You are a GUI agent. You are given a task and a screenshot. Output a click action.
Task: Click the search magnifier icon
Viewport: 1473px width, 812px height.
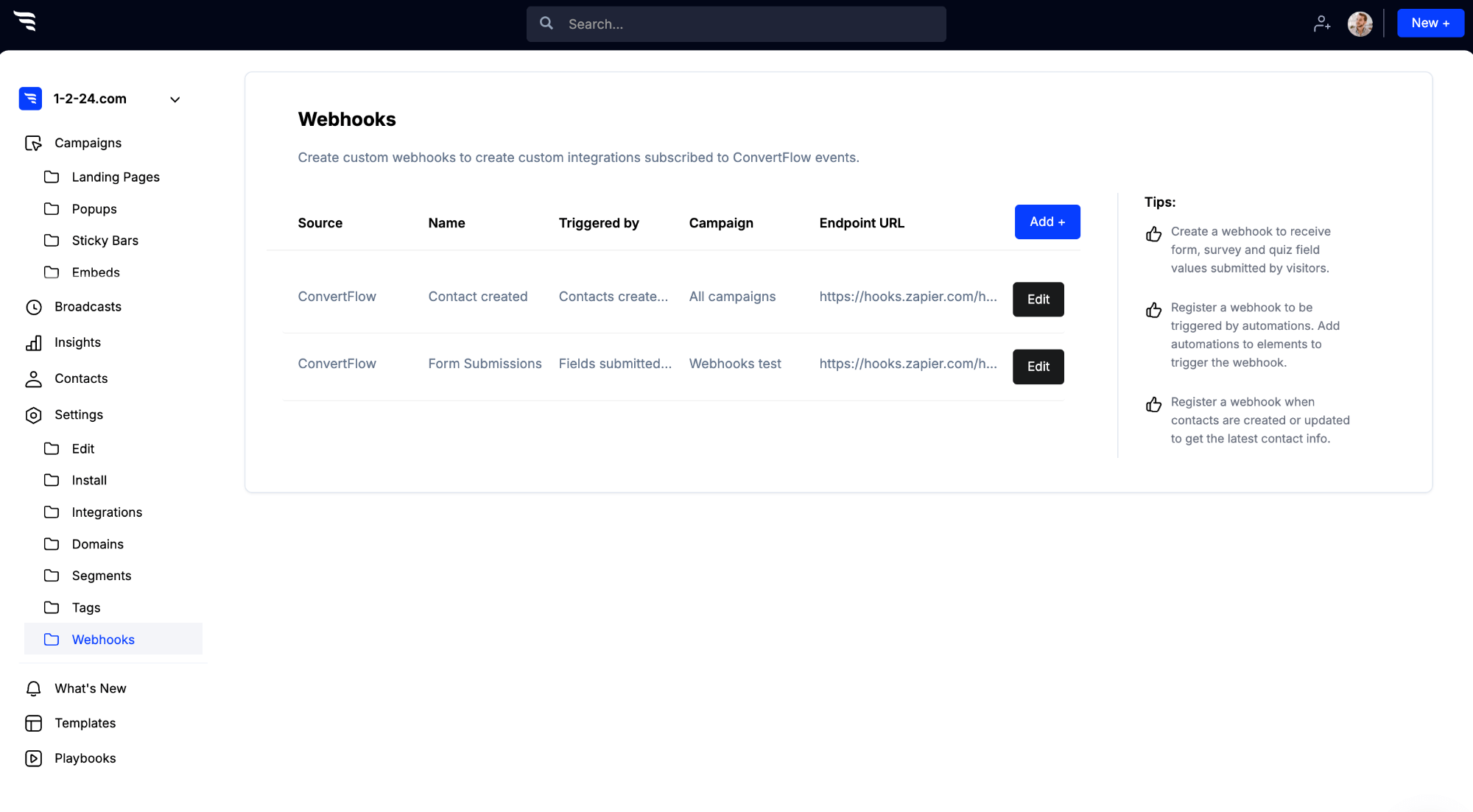pos(546,24)
